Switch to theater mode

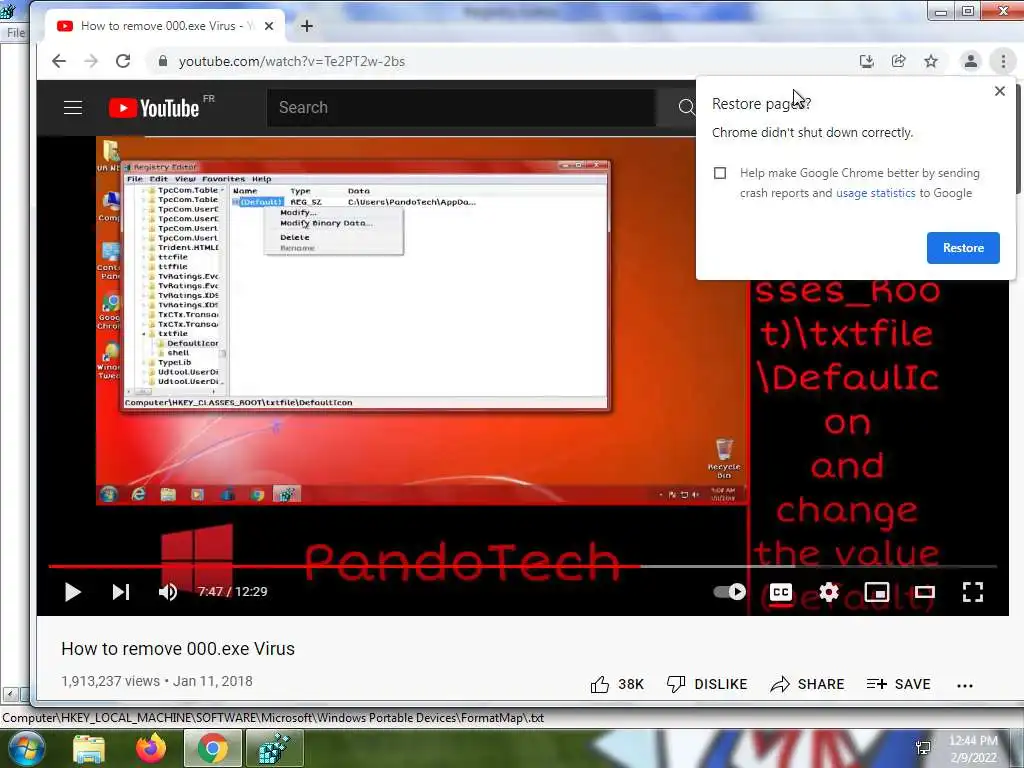925,592
